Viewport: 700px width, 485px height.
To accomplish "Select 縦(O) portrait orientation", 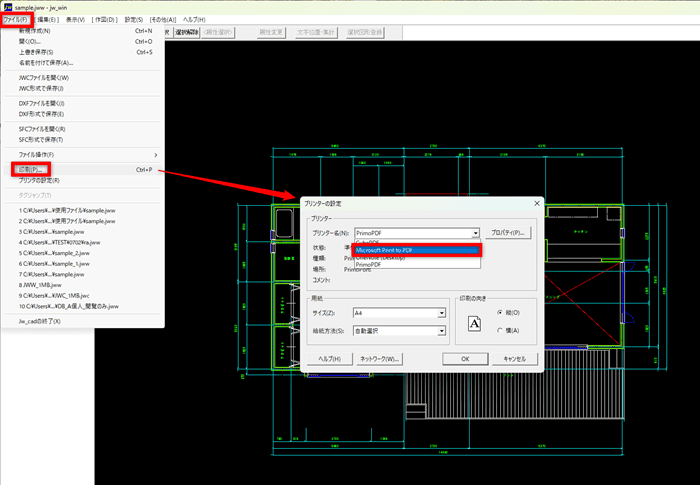I will click(x=508, y=313).
